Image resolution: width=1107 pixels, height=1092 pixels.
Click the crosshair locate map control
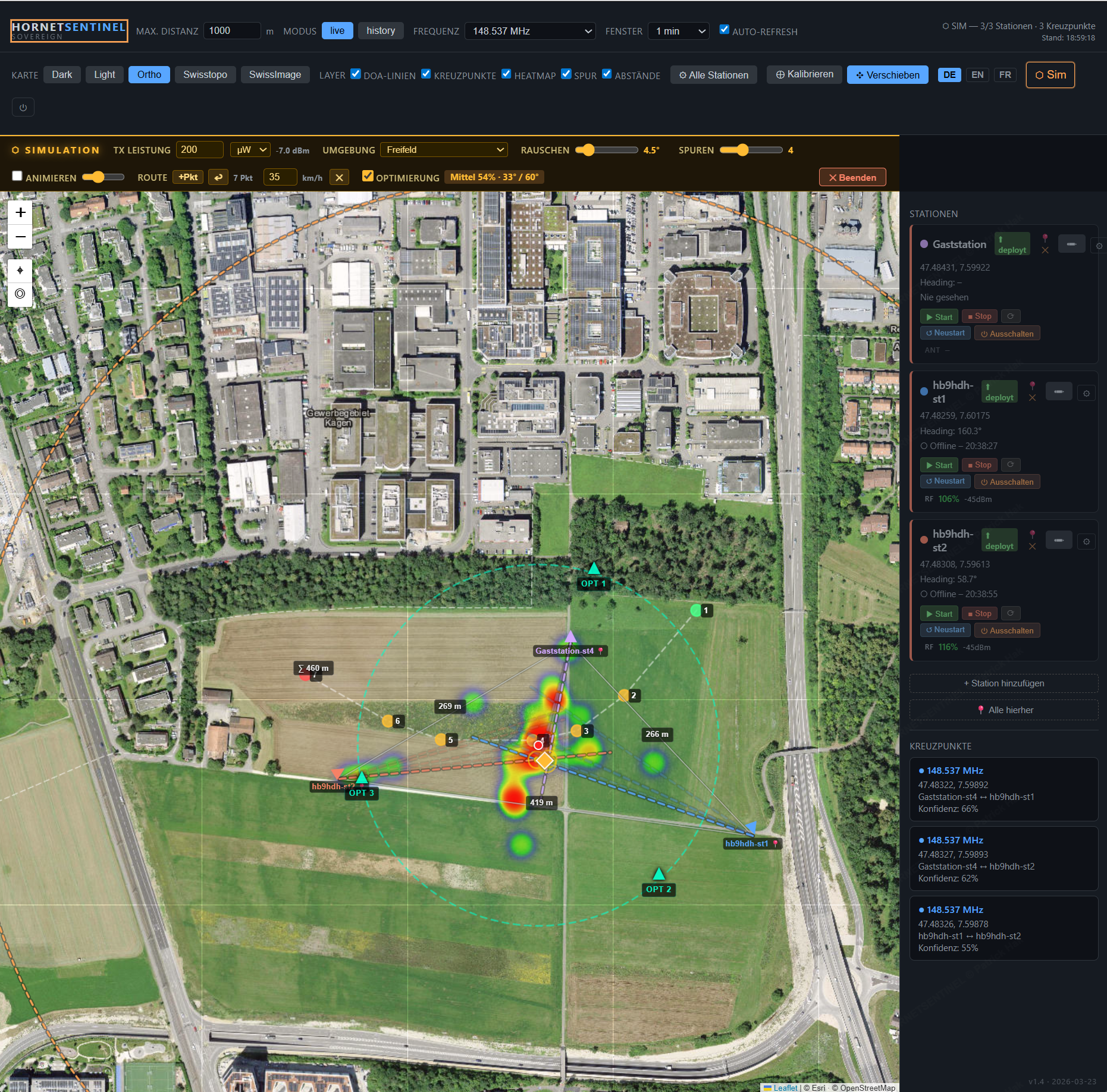coord(20,271)
